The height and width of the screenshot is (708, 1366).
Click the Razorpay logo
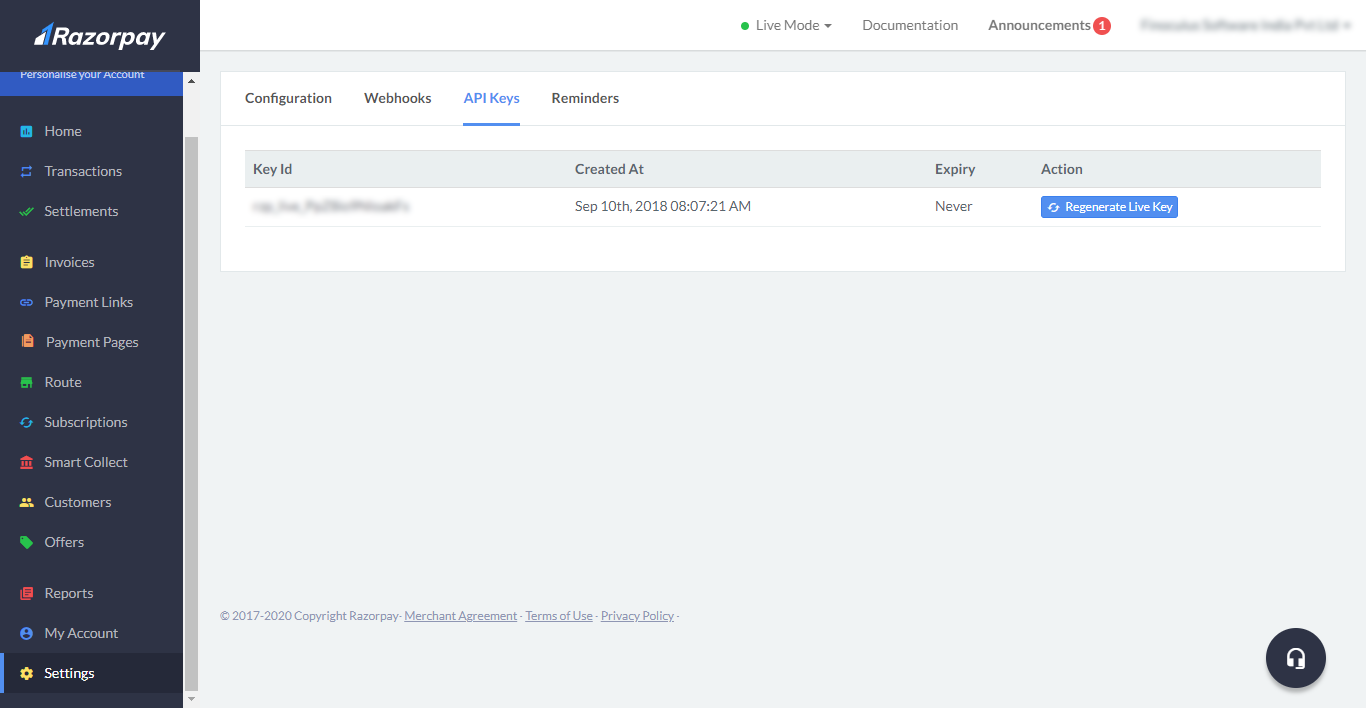[100, 37]
